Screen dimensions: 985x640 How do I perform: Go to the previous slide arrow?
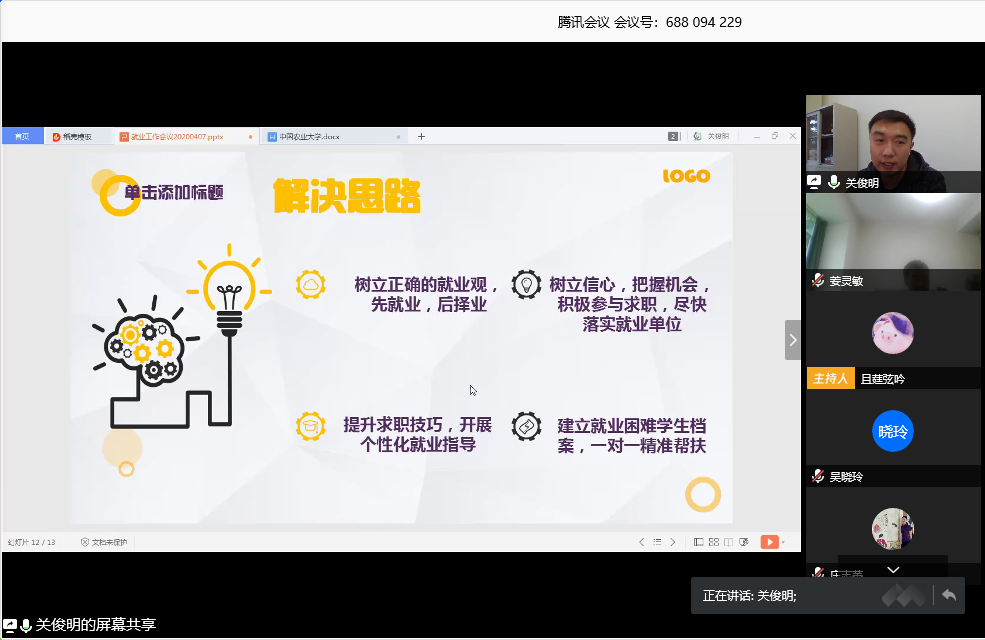641,542
